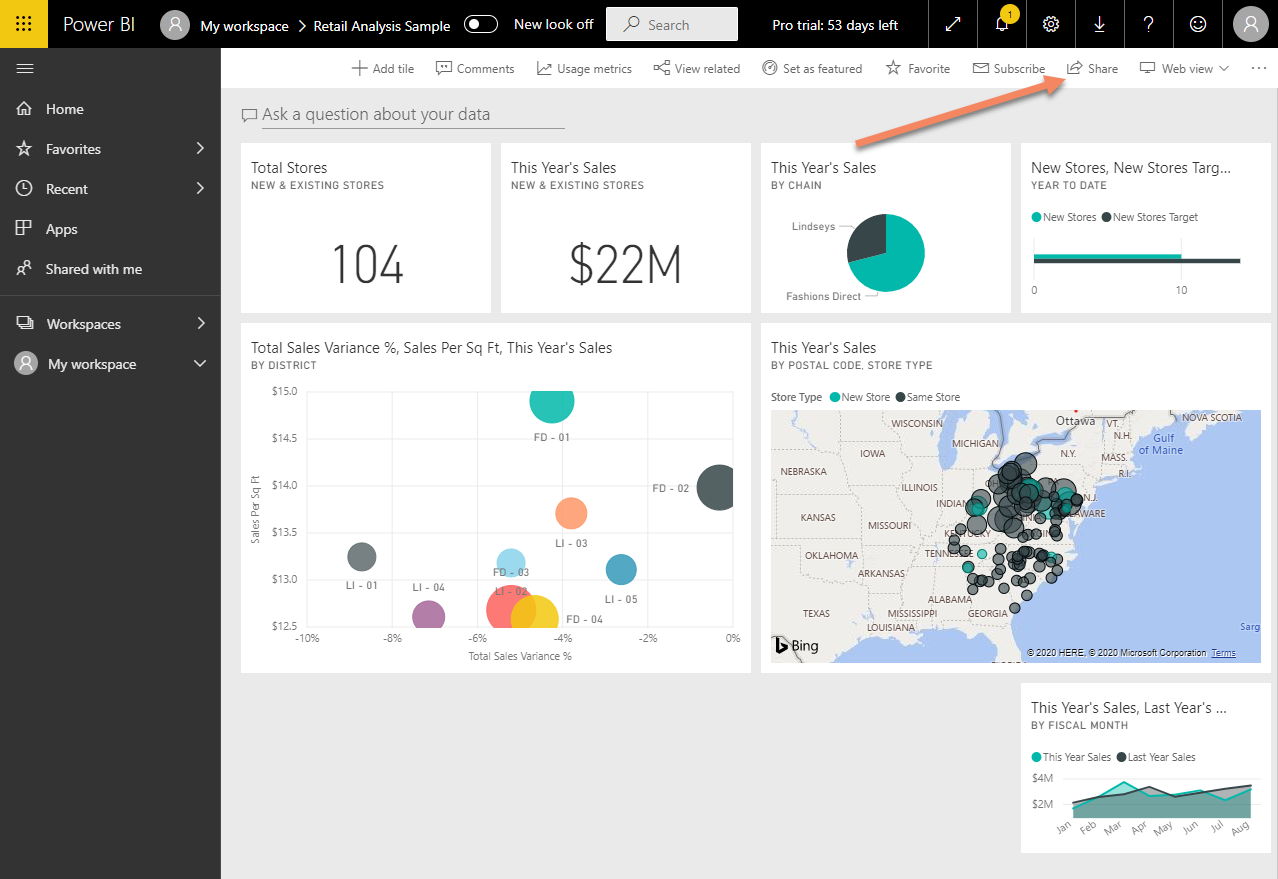Expand the Favorites section
The image size is (1278, 879).
[200, 148]
